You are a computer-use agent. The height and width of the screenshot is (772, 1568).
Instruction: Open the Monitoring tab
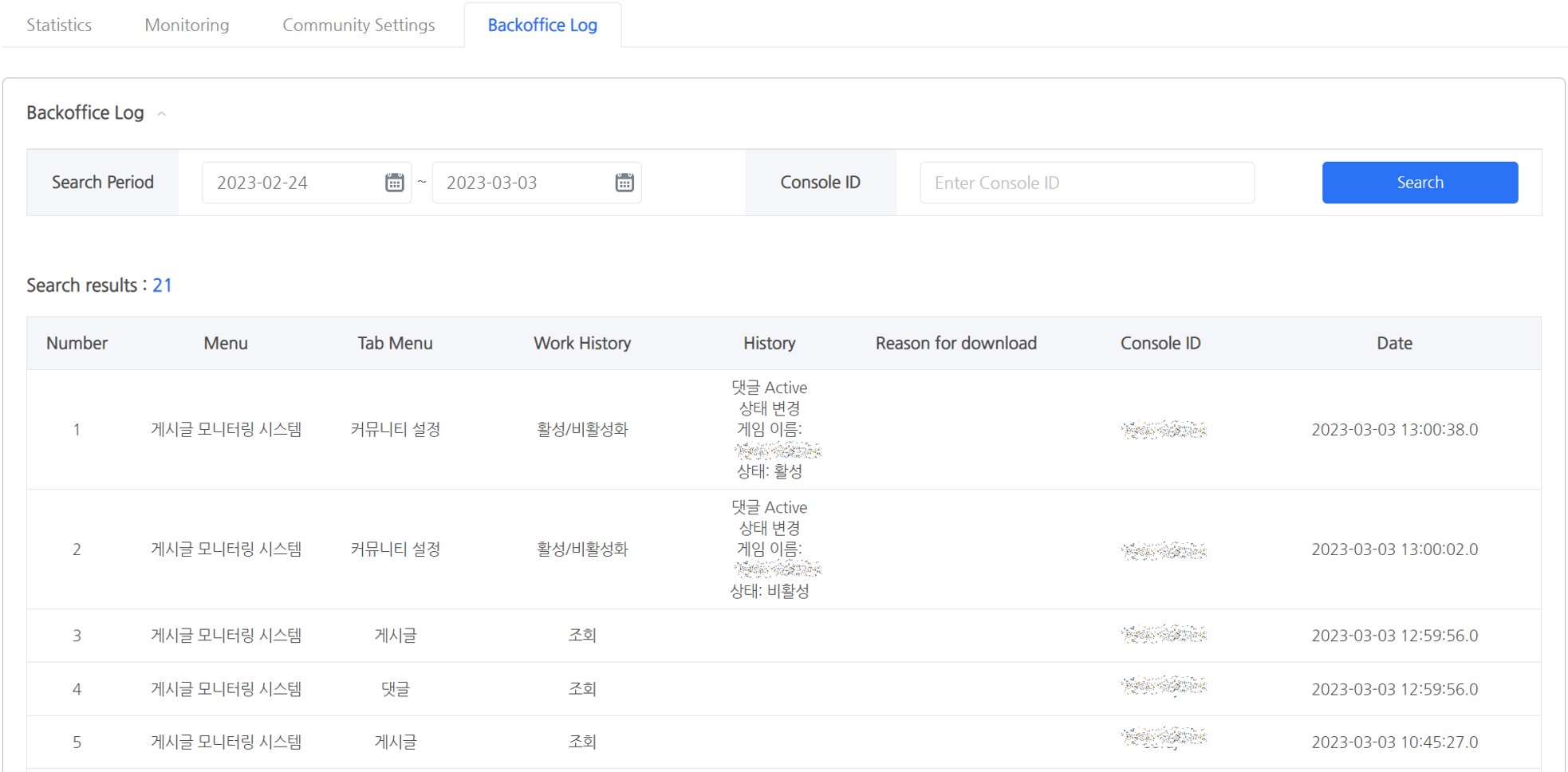pos(187,25)
